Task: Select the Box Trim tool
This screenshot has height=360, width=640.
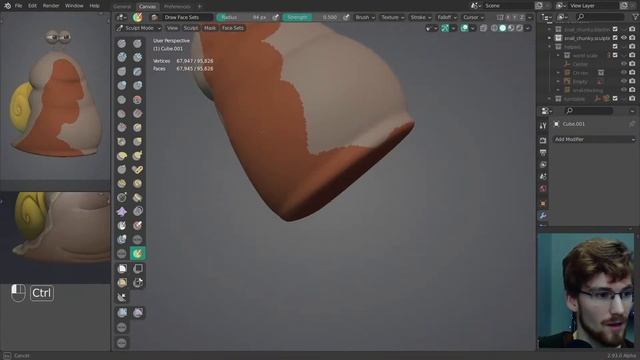Action: click(x=138, y=282)
